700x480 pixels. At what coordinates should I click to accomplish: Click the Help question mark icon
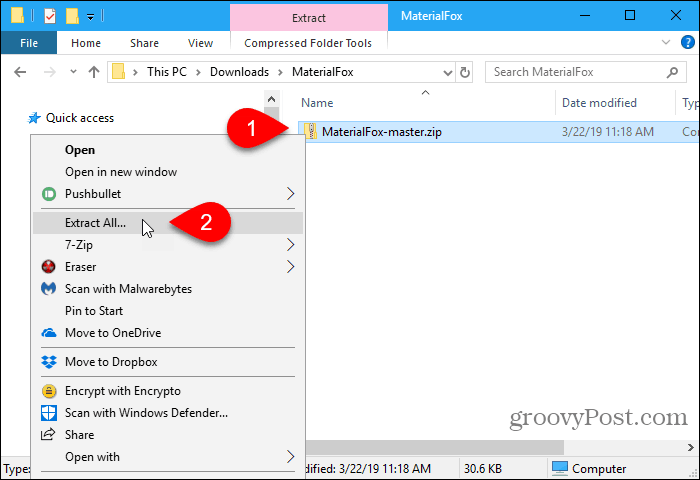tap(687, 42)
